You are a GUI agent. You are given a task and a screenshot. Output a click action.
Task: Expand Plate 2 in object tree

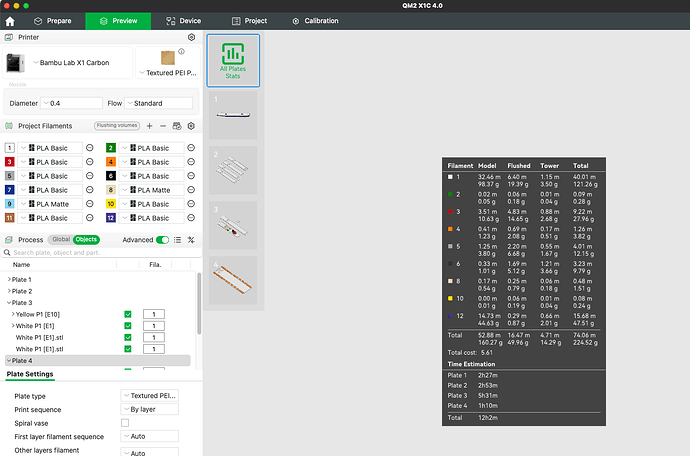(x=9, y=291)
